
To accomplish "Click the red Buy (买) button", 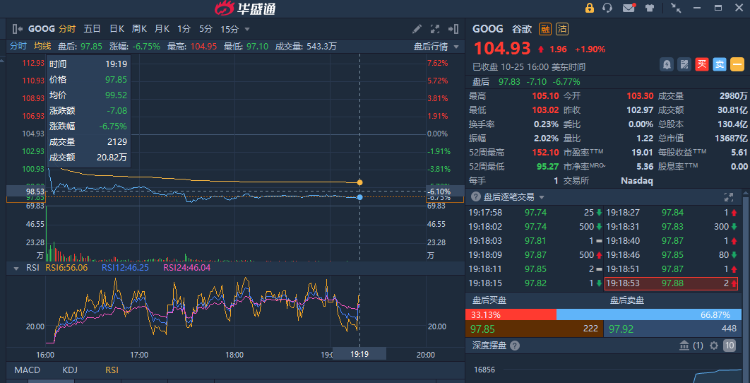I will coord(702,64).
